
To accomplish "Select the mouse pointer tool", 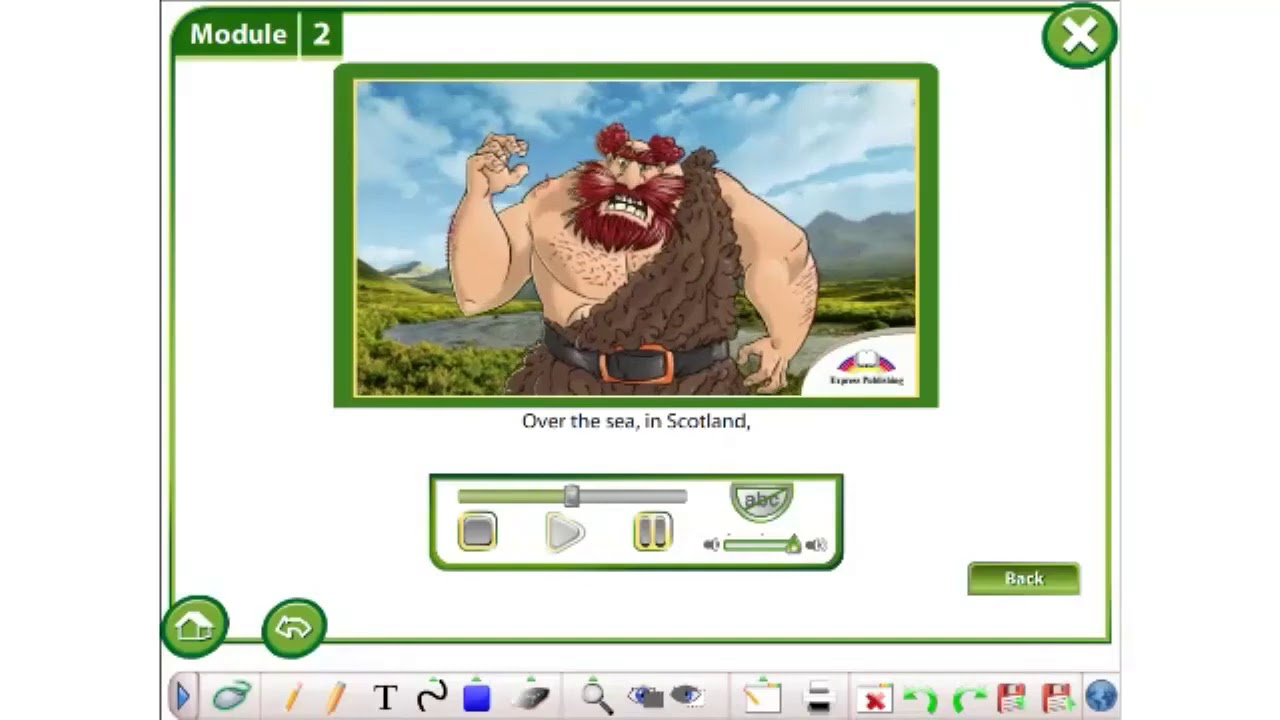I will (231, 696).
